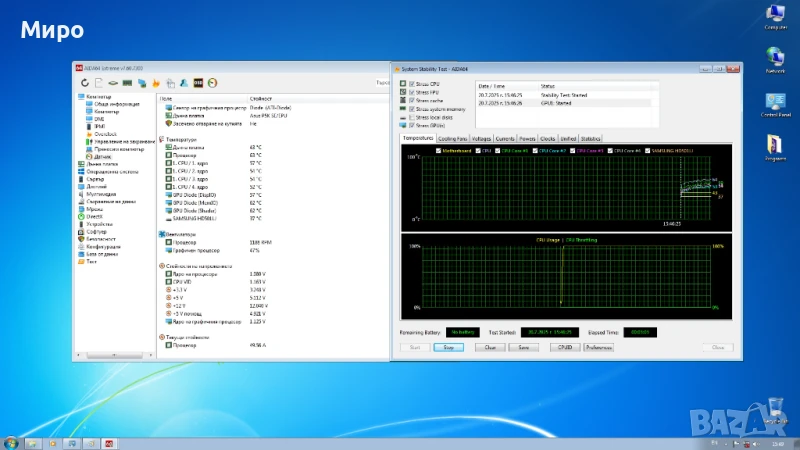Click the AIDA64 icon in the taskbar
Image resolution: width=800 pixels, height=450 pixels.
(x=109, y=442)
